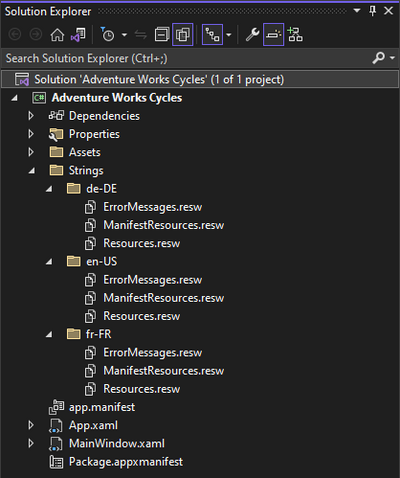Collapse All items in Solution Explorer
The width and height of the screenshot is (400, 478).
click(x=162, y=34)
